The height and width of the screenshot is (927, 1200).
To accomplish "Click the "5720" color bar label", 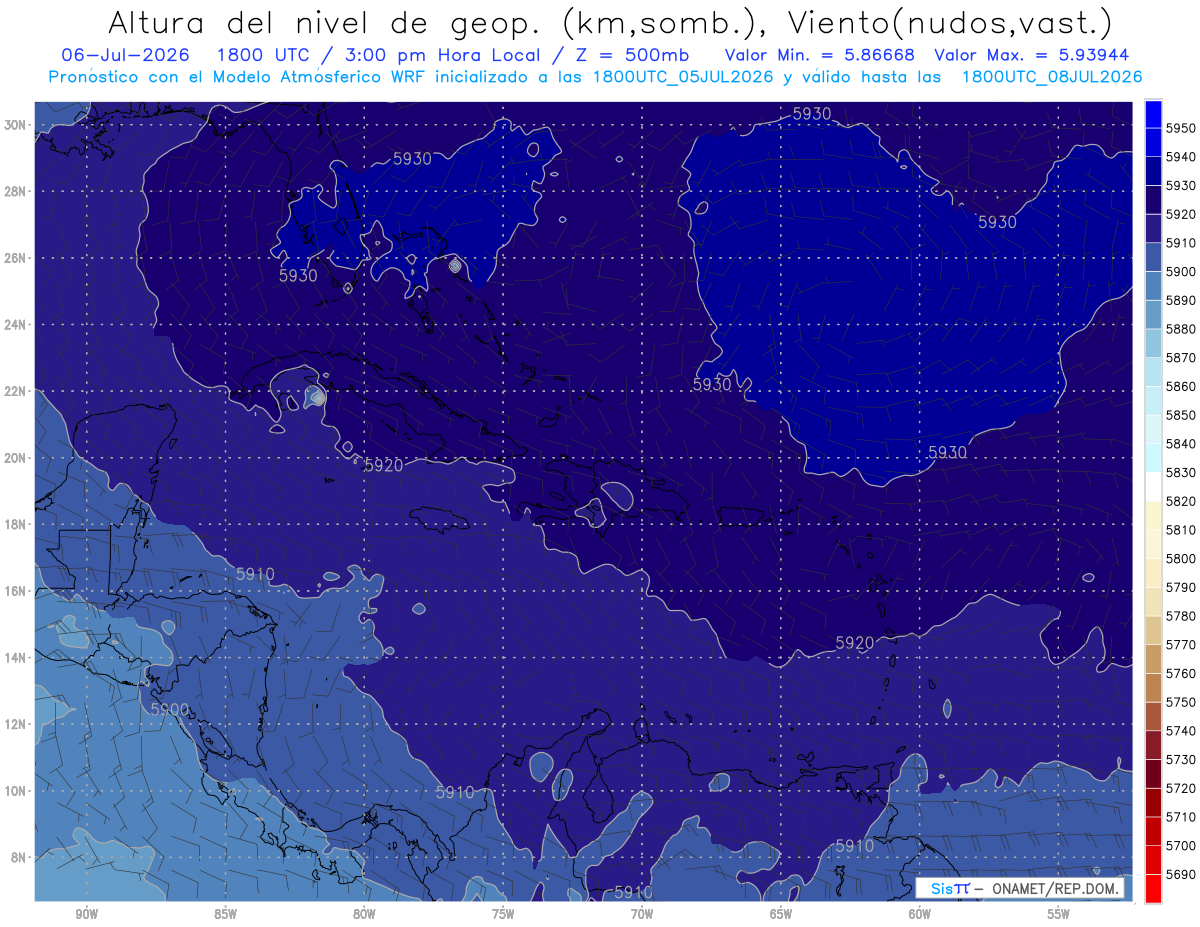I will pyautogui.click(x=1180, y=788).
